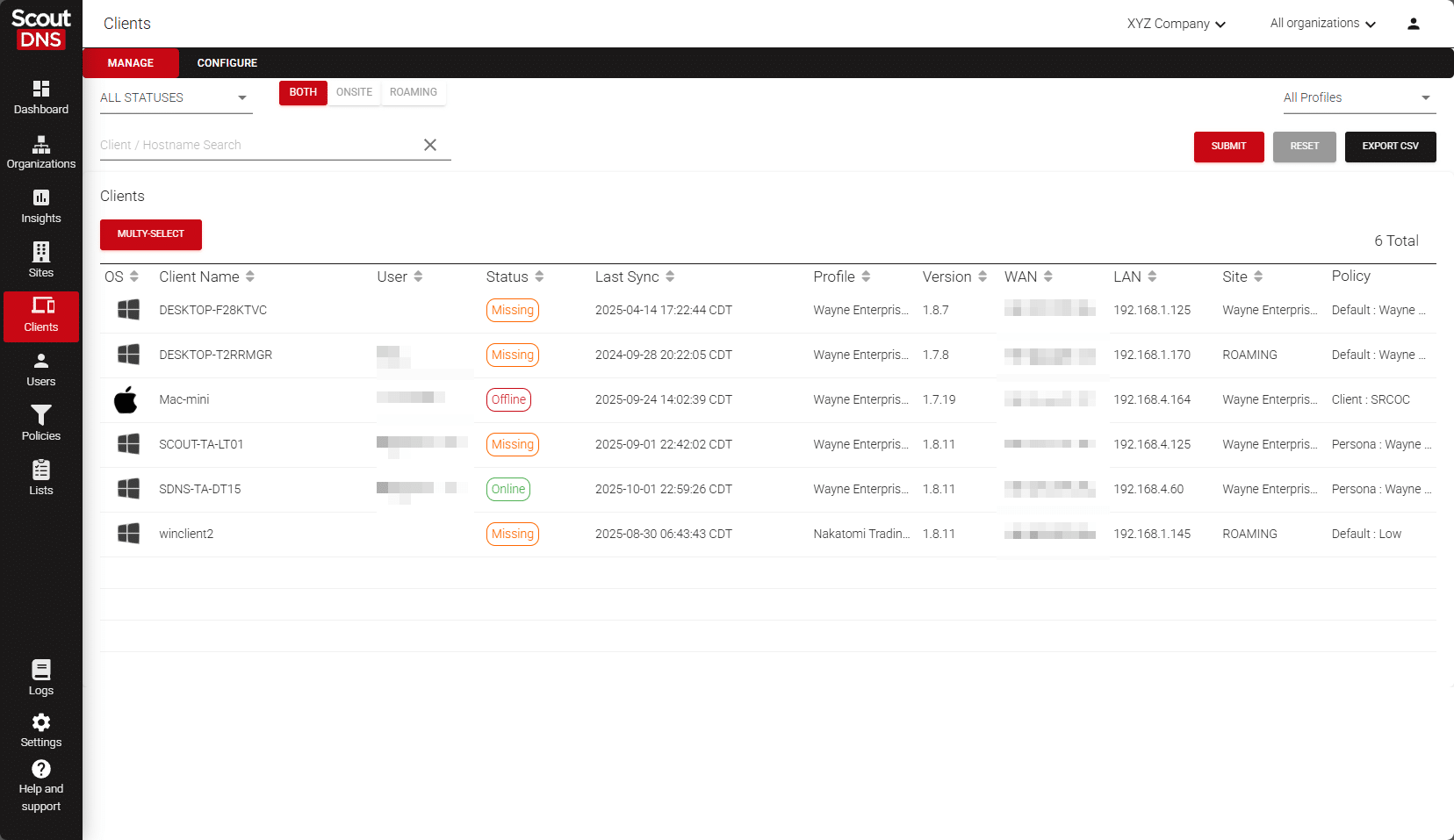Select the BOTH status filter
Viewport: 1454px width, 840px height.
pyautogui.click(x=302, y=92)
